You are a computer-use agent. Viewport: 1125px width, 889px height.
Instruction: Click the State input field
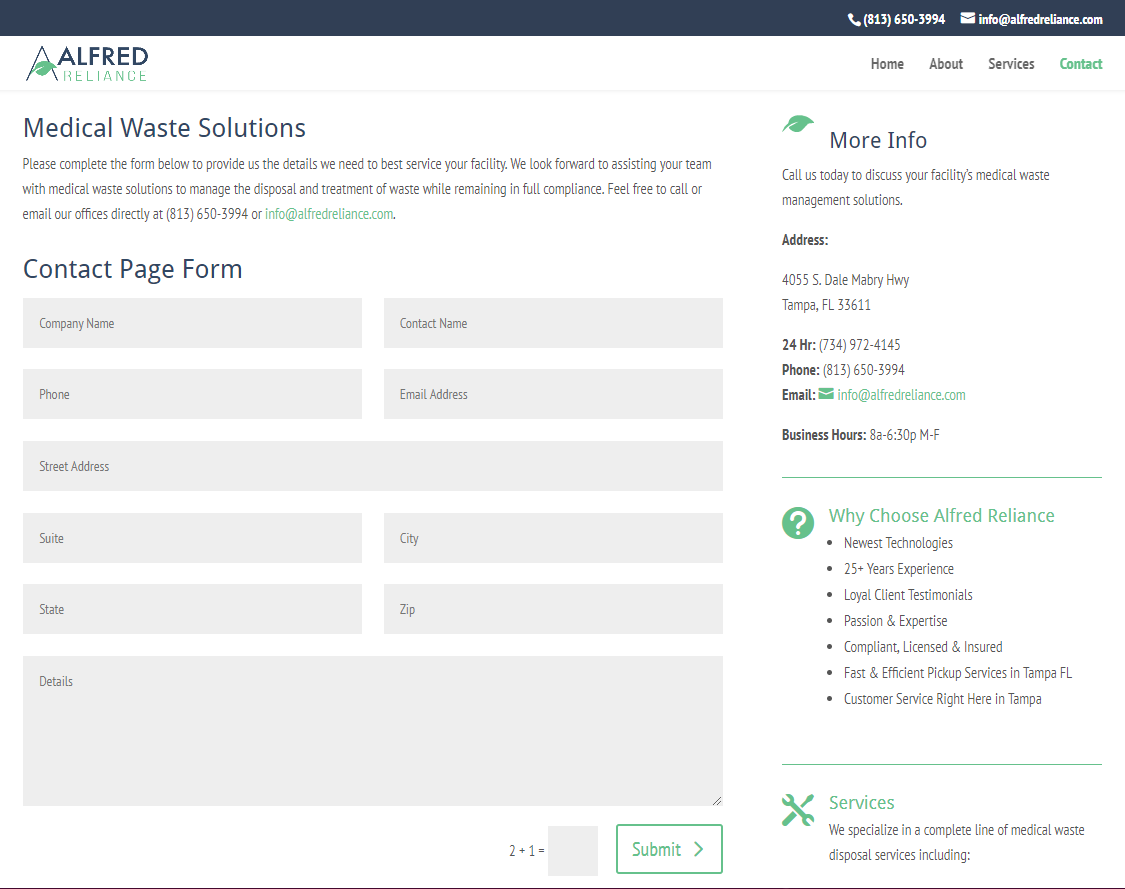point(192,609)
